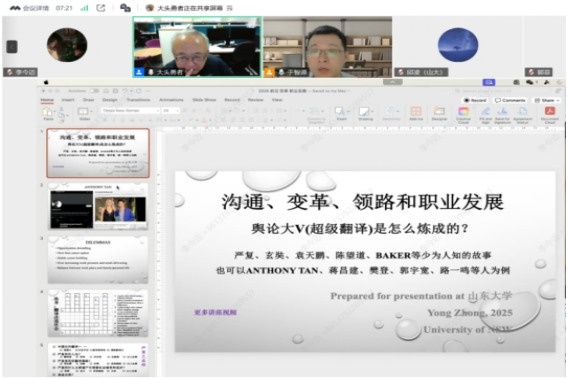Toggle the AutoSave switch
This screenshot has height=378, width=567.
(x=94, y=91)
